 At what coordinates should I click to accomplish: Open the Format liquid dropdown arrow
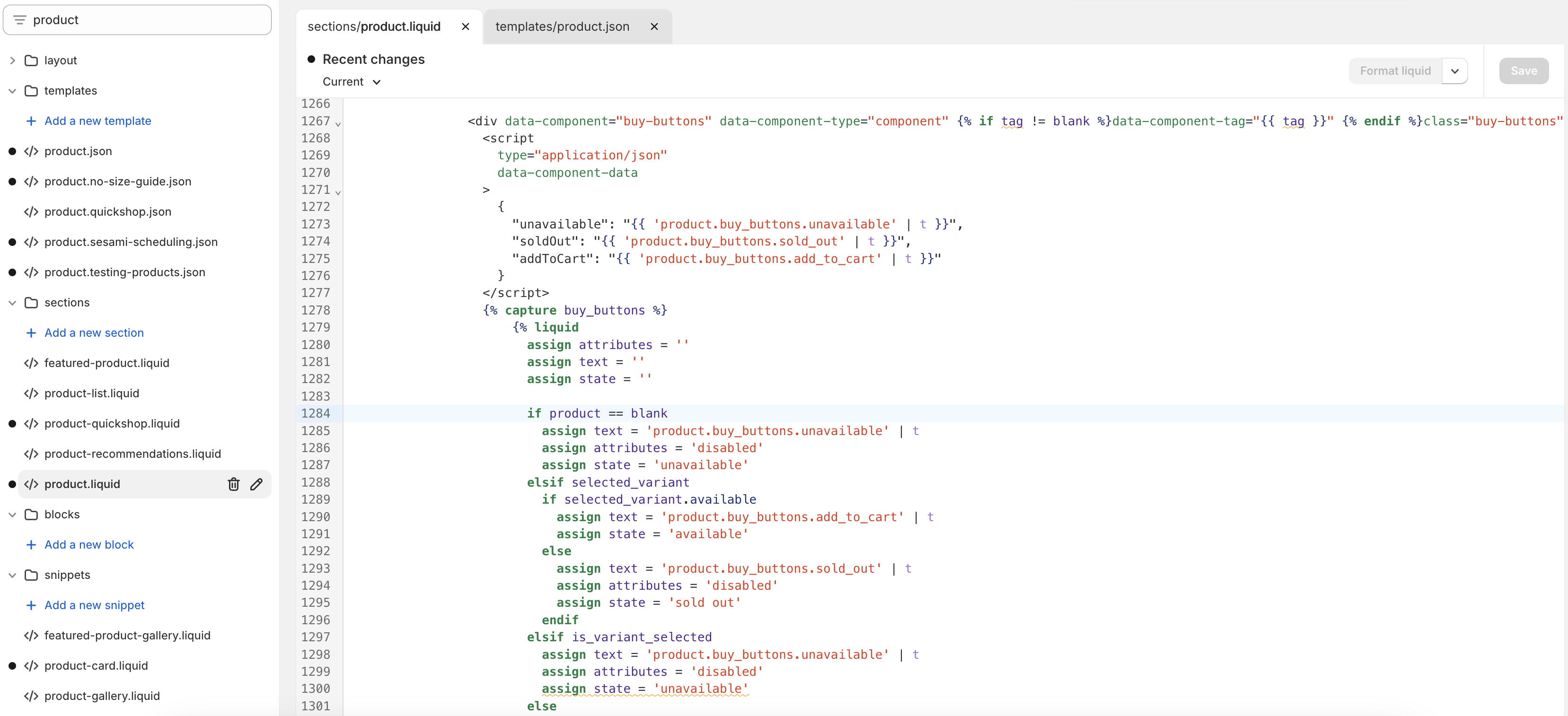(1454, 71)
